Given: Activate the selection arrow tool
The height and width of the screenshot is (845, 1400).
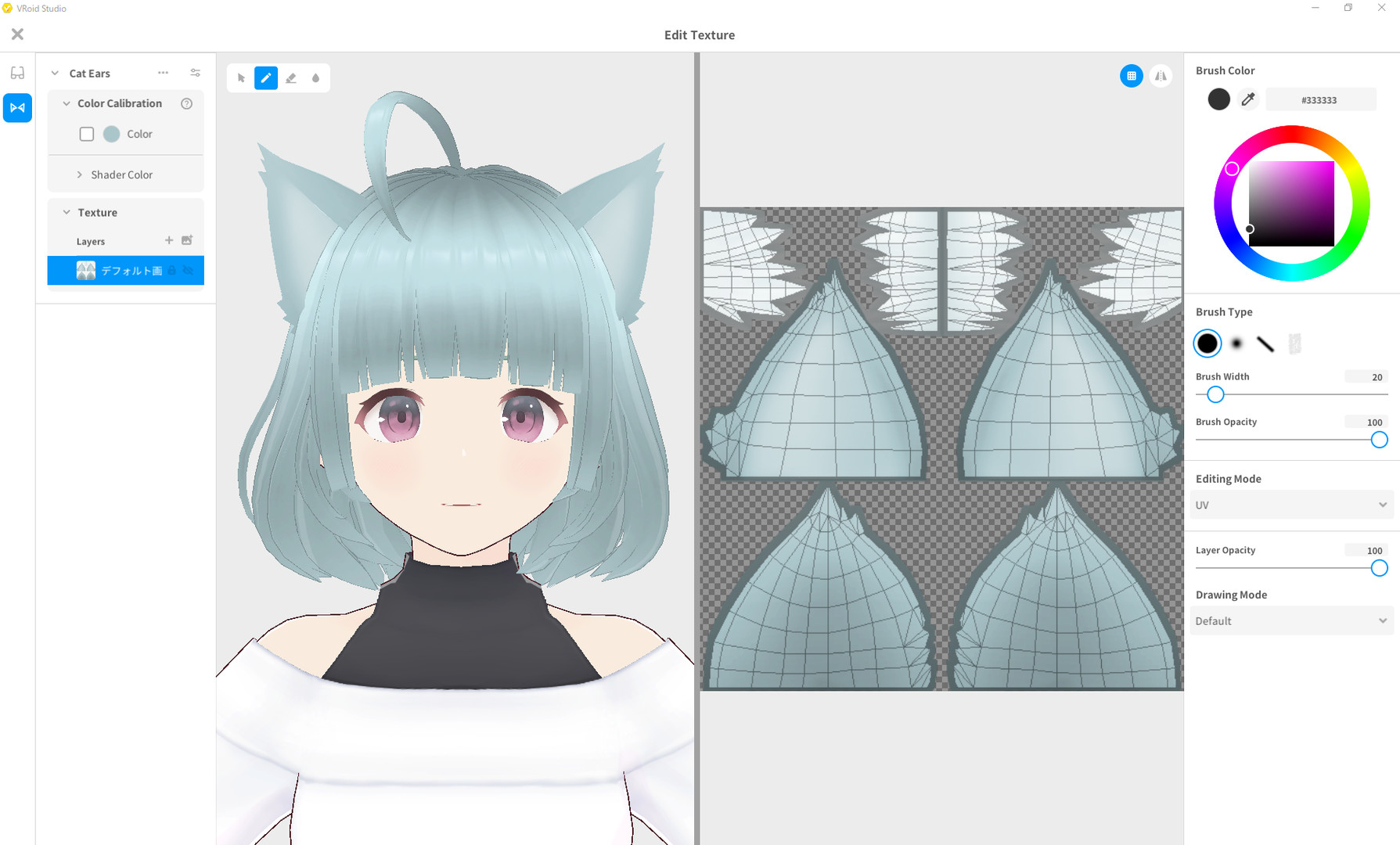Looking at the screenshot, I should [x=241, y=77].
